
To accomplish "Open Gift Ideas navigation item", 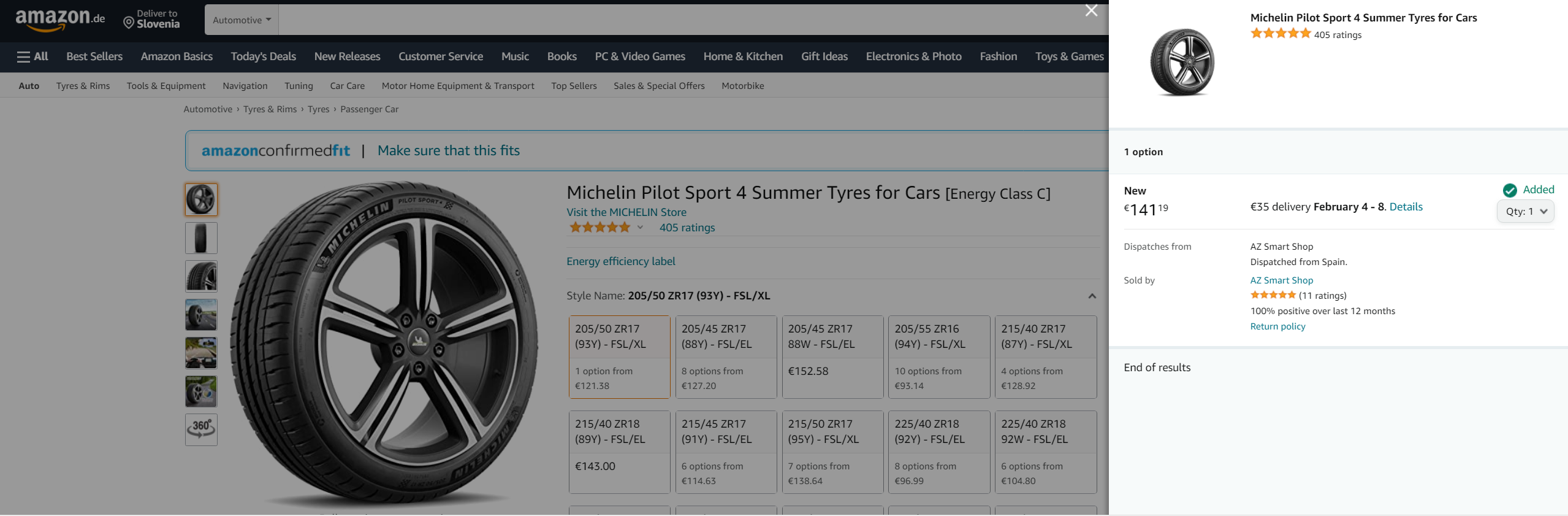I will click(x=824, y=56).
